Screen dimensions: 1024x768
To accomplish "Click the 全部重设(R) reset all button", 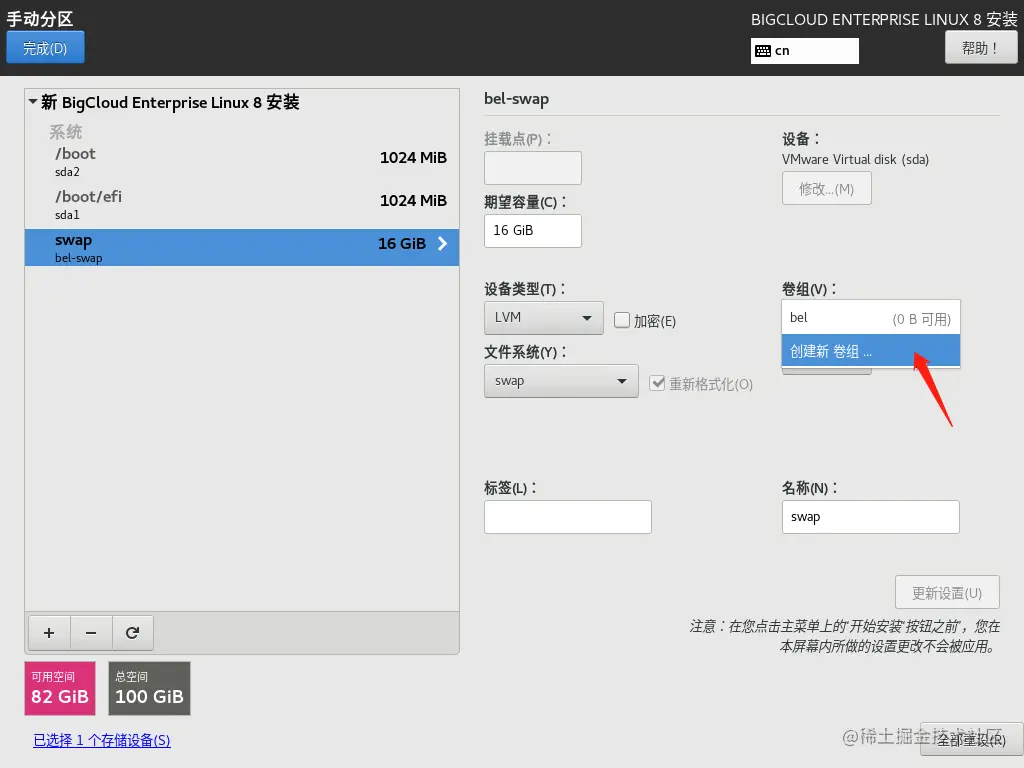I will 971,739.
